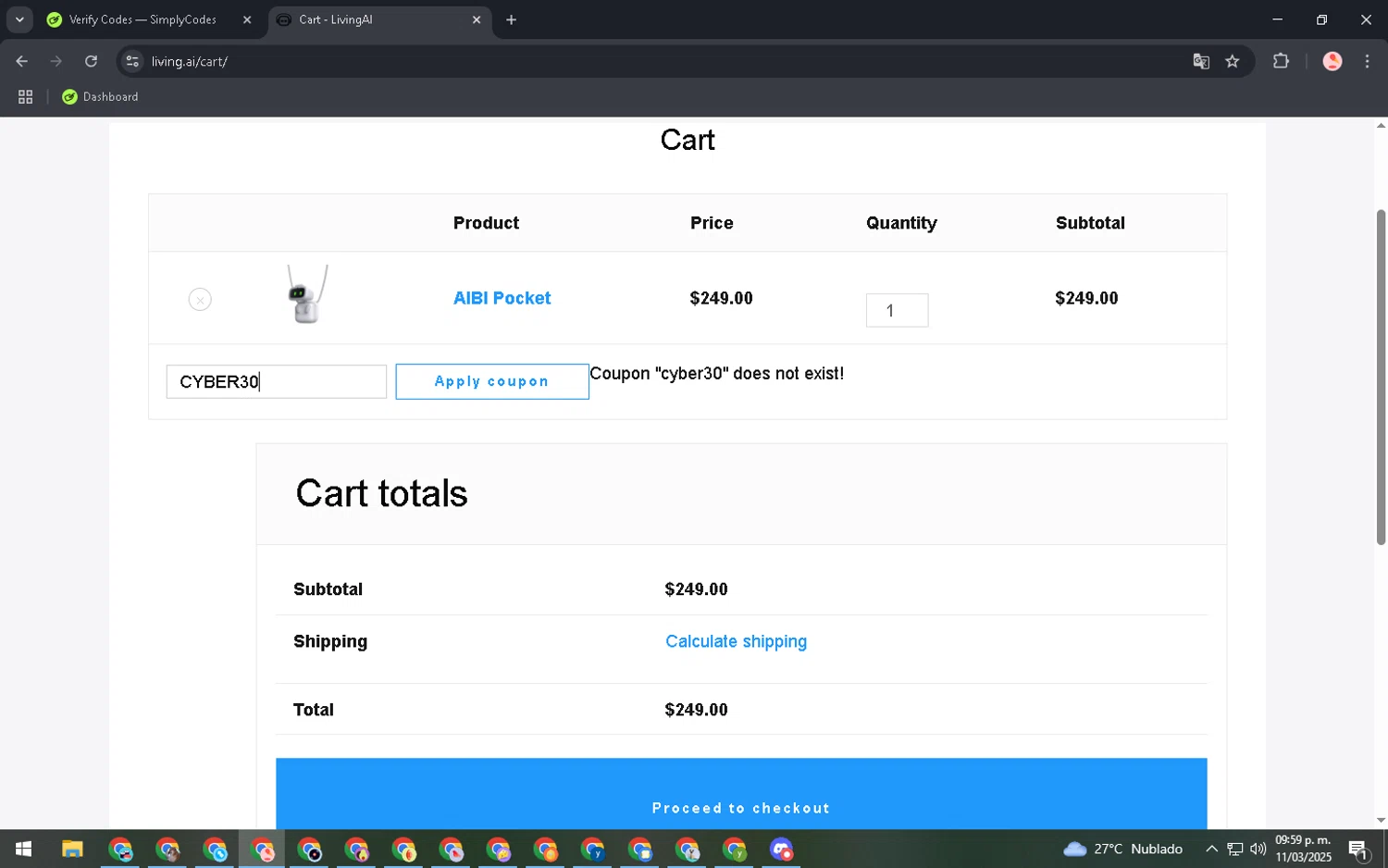The width and height of the screenshot is (1388, 868).
Task: Click the Cart page title
Action: 688,140
